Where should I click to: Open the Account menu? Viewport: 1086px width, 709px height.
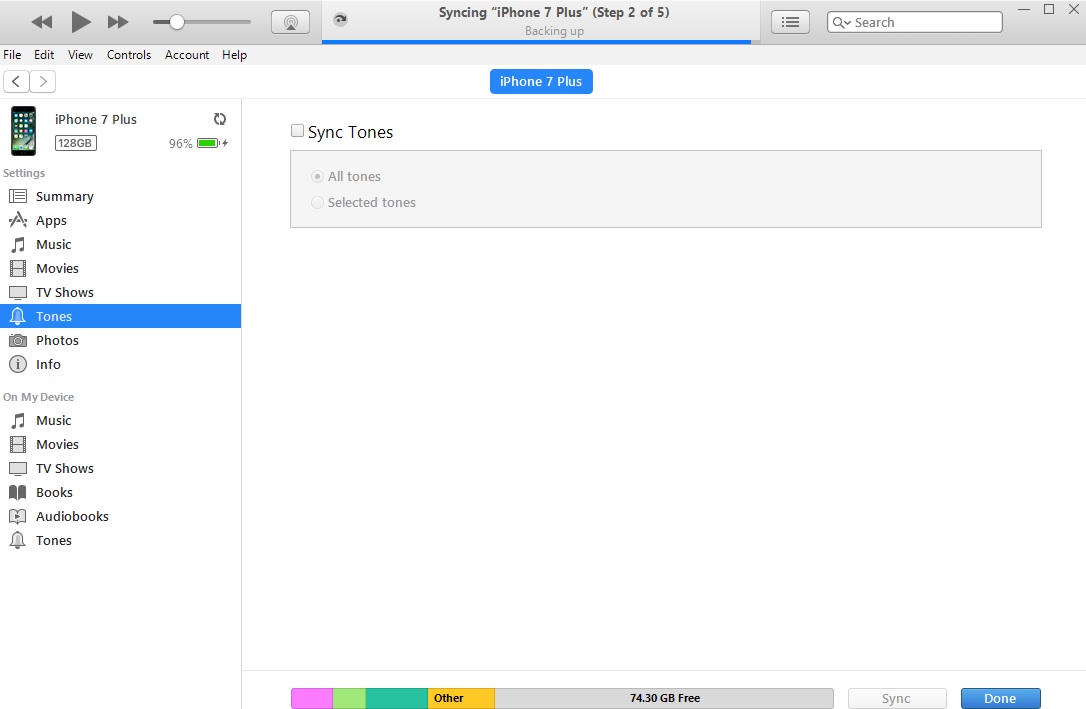(187, 55)
